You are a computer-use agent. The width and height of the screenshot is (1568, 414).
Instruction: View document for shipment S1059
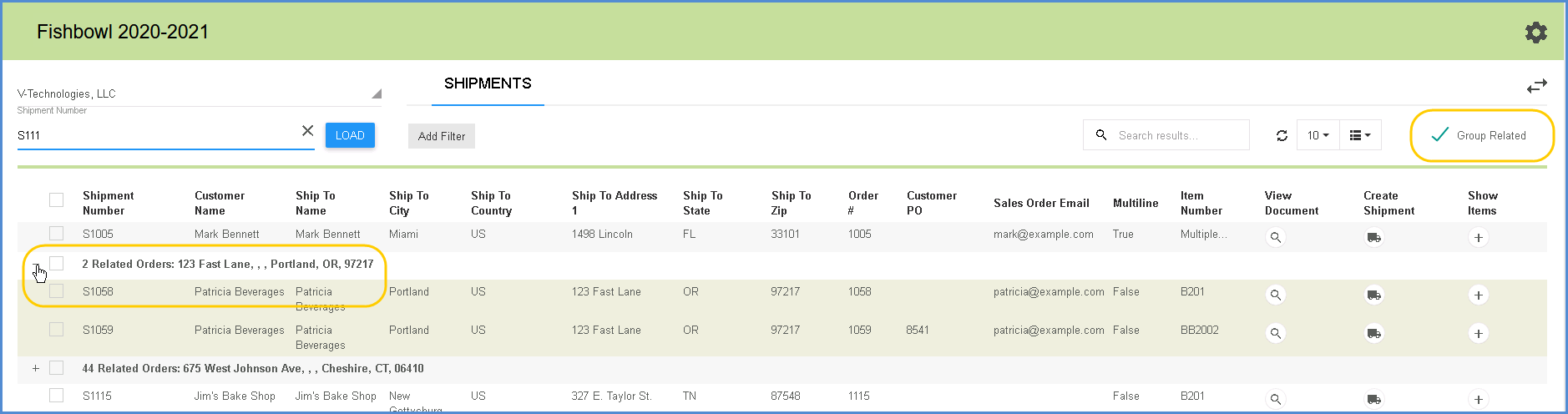click(1275, 334)
